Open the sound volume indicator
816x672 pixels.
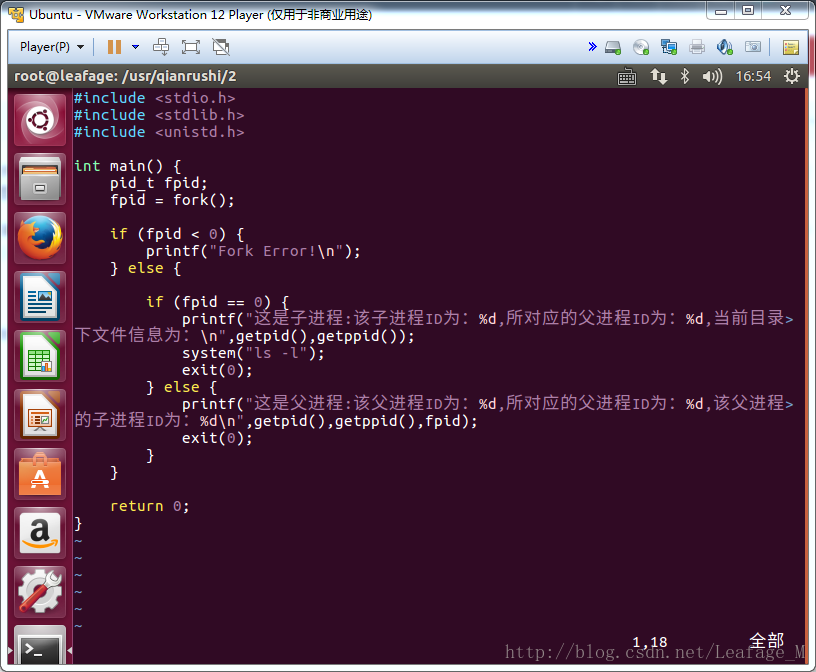click(x=712, y=77)
